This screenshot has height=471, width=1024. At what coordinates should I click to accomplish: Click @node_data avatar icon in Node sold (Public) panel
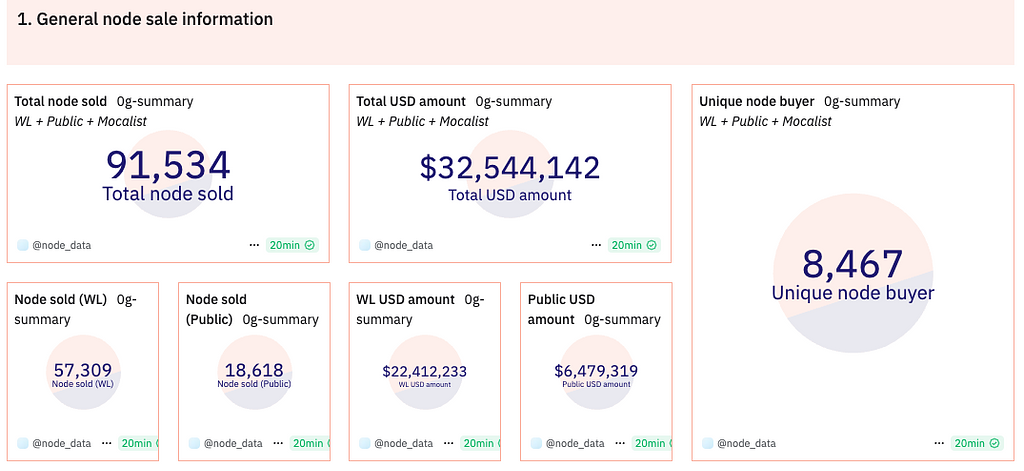[x=194, y=443]
